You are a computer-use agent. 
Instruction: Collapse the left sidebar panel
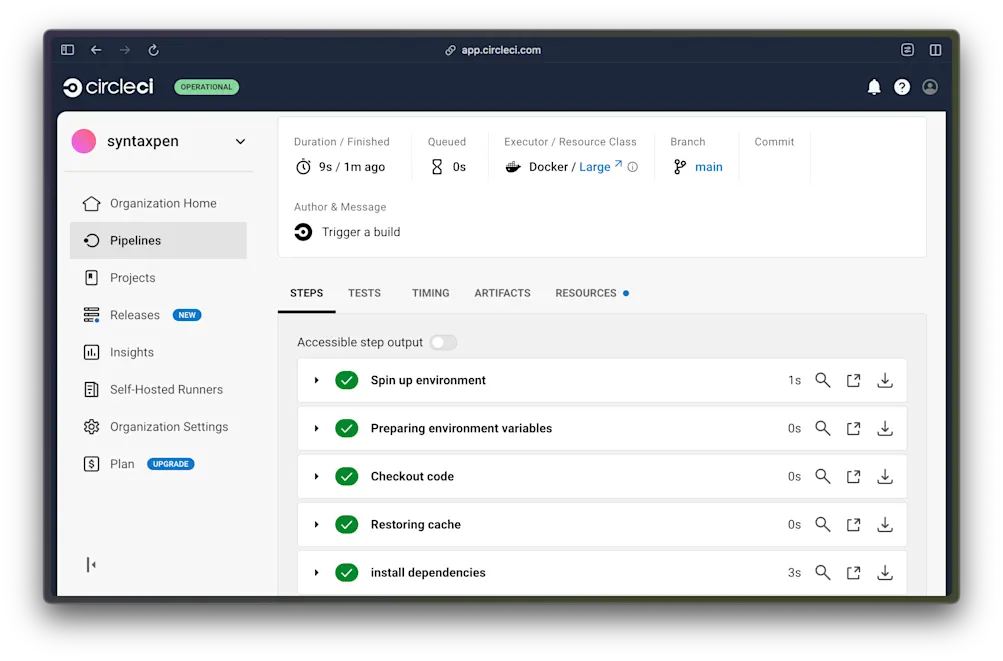tap(91, 564)
